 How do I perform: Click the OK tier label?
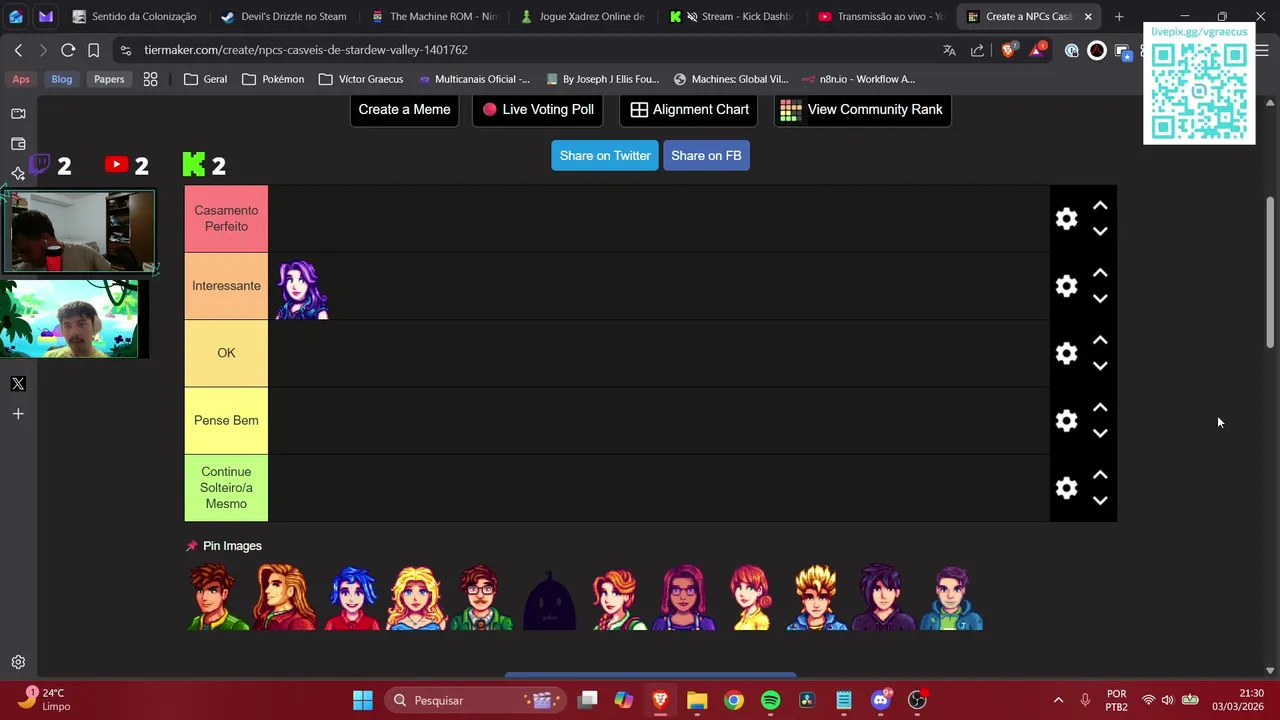pos(226,353)
